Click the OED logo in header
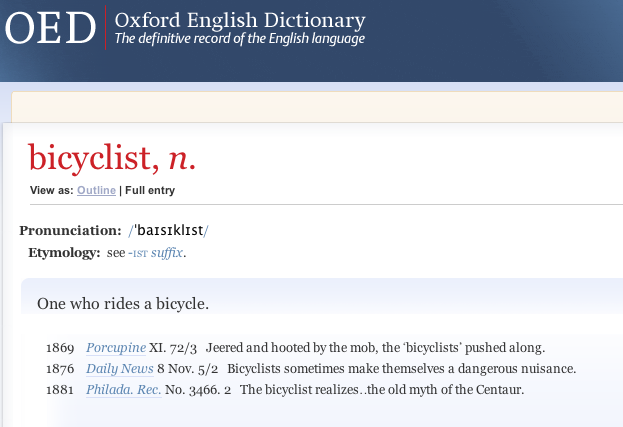Viewport: 623px width, 427px height. point(50,27)
